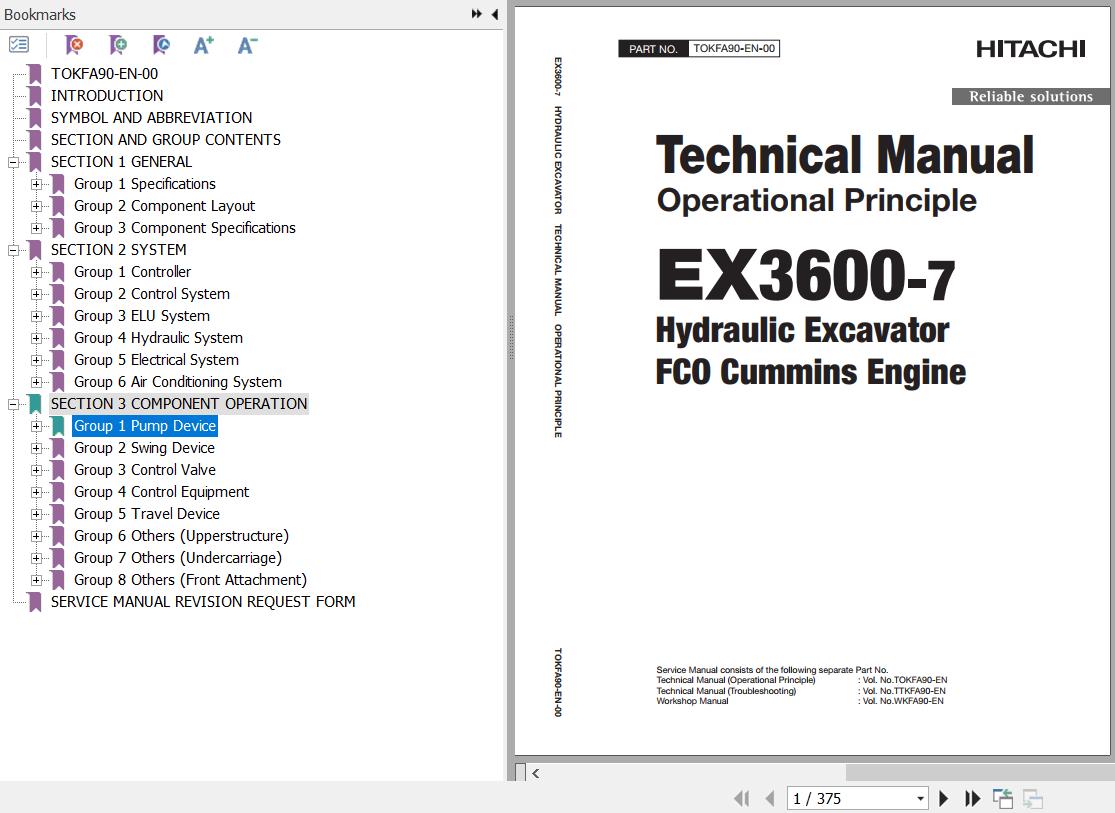
Task: Expand Group 4 Hydraulic System bookmark
Action: click(x=36, y=339)
